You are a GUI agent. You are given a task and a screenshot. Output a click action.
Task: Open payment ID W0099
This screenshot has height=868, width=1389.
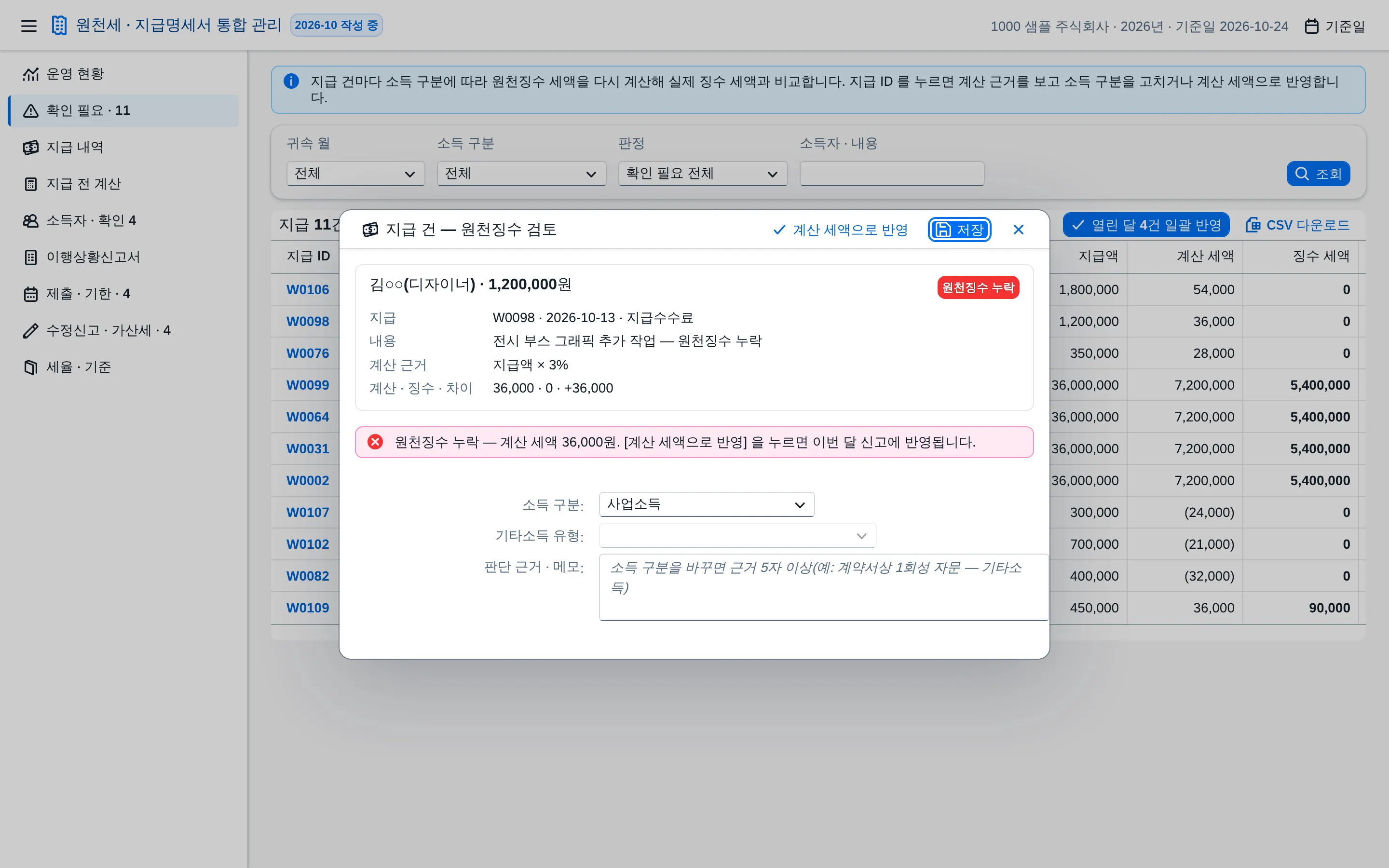[x=308, y=385]
